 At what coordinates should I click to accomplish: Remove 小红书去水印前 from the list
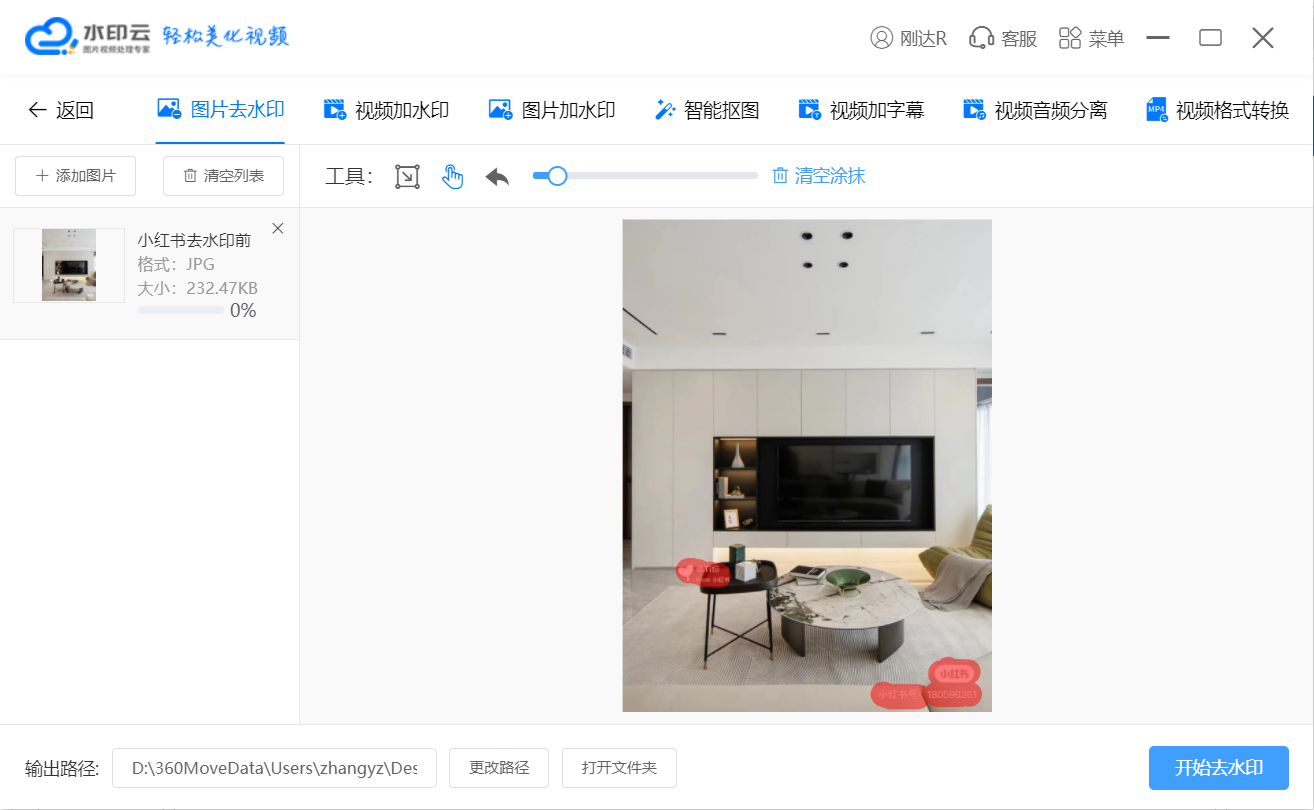278,229
